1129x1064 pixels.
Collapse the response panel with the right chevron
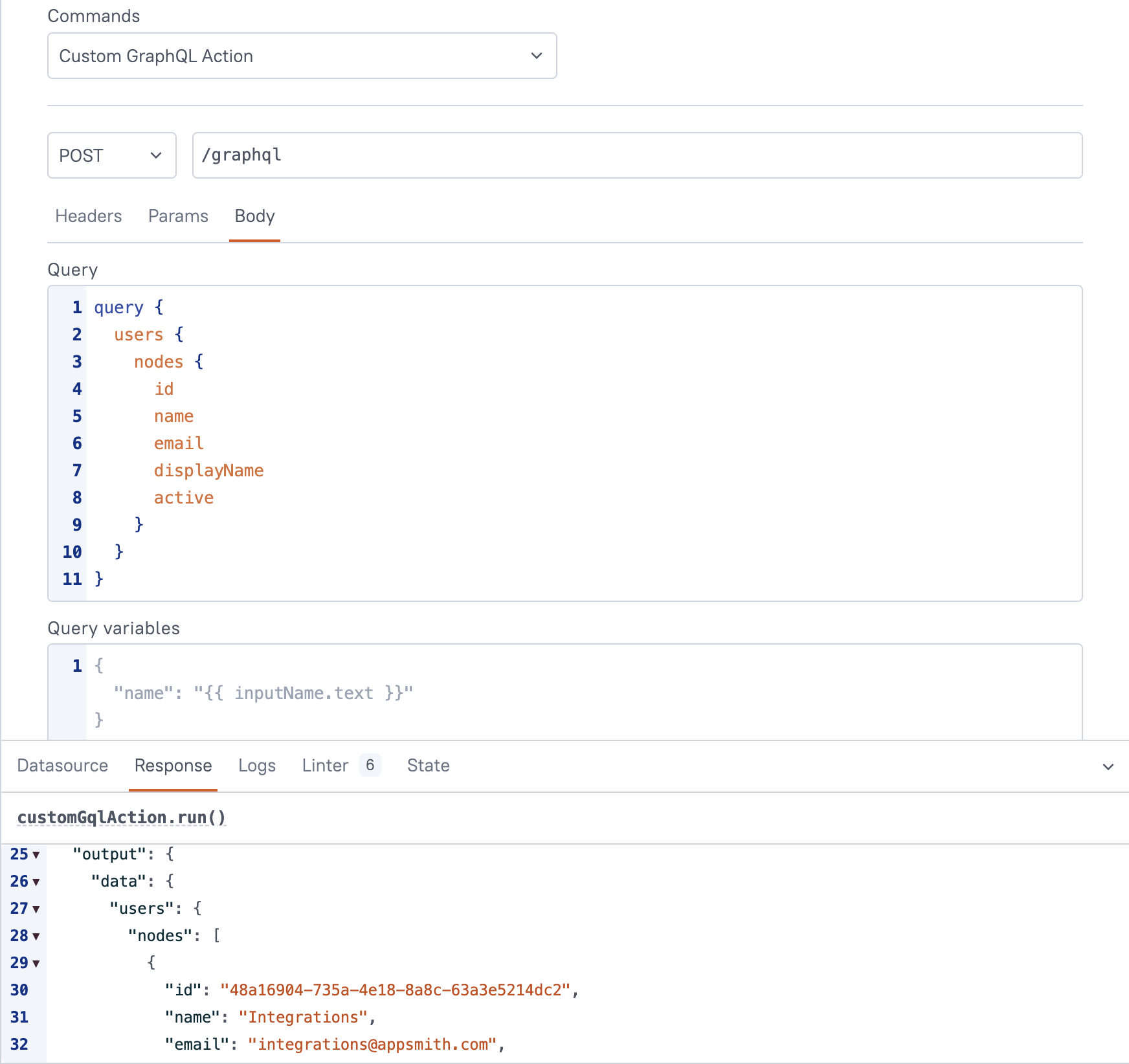click(x=1108, y=766)
